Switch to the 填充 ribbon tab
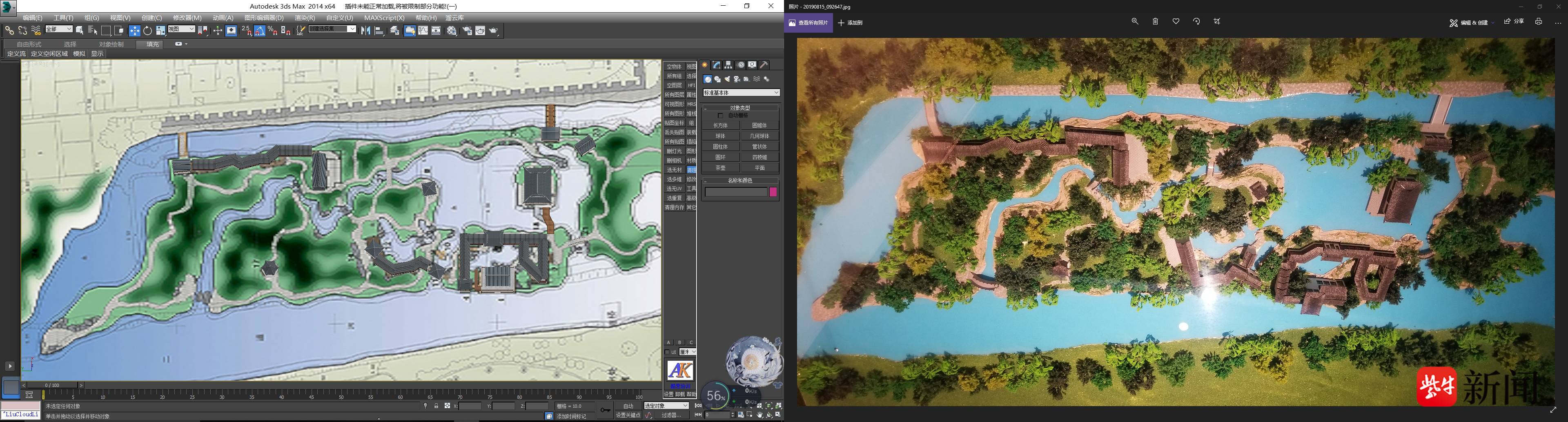The image size is (1568, 422). [152, 44]
